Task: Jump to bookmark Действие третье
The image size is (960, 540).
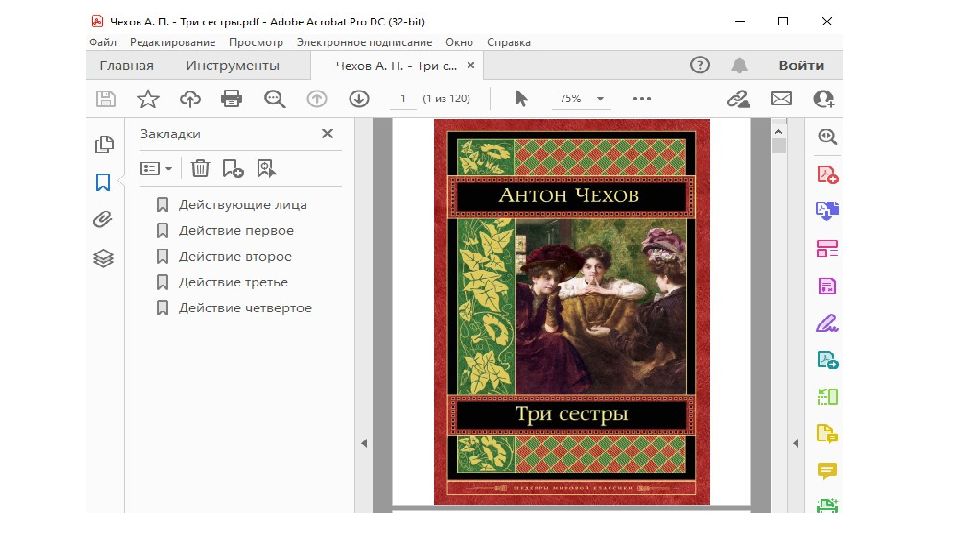Action: tap(233, 282)
